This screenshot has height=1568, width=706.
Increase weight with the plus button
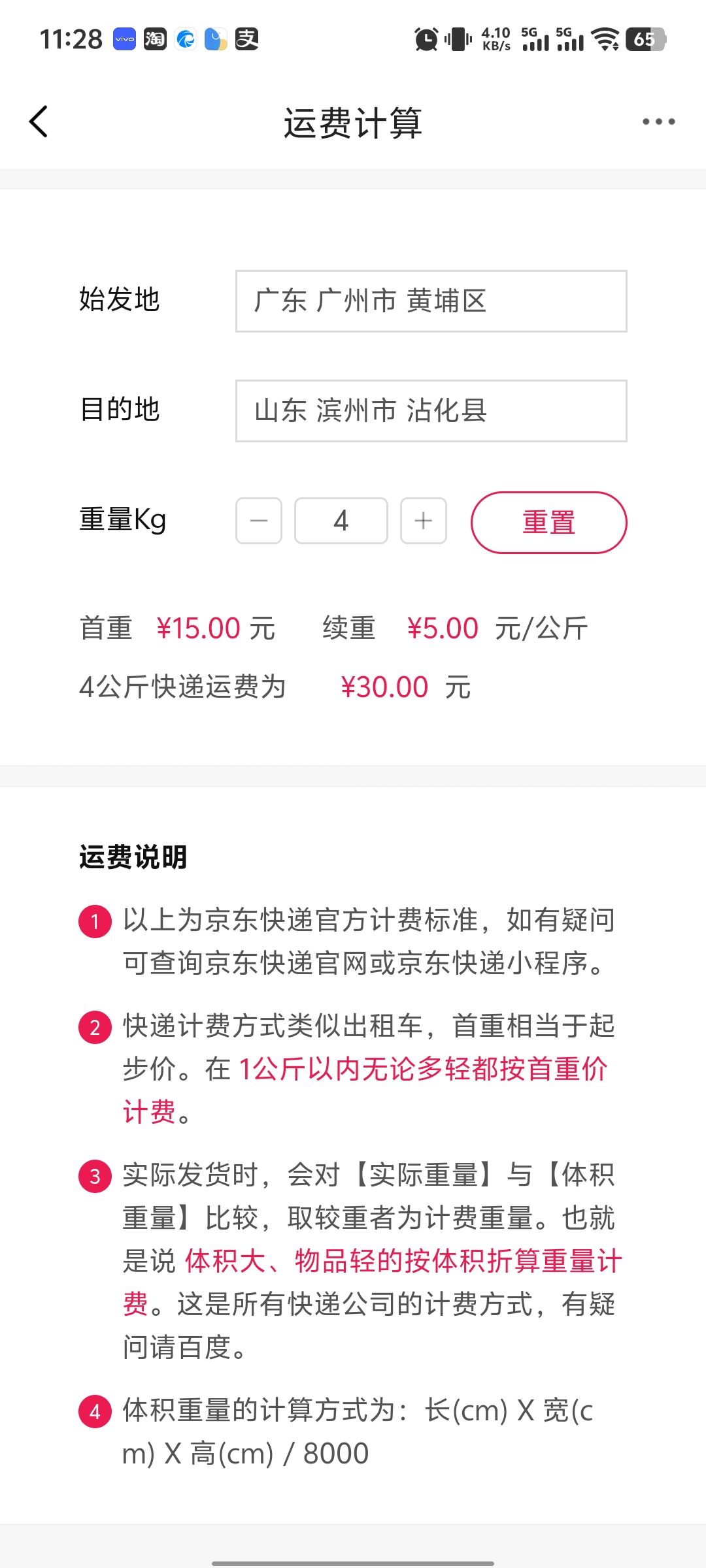[424, 521]
